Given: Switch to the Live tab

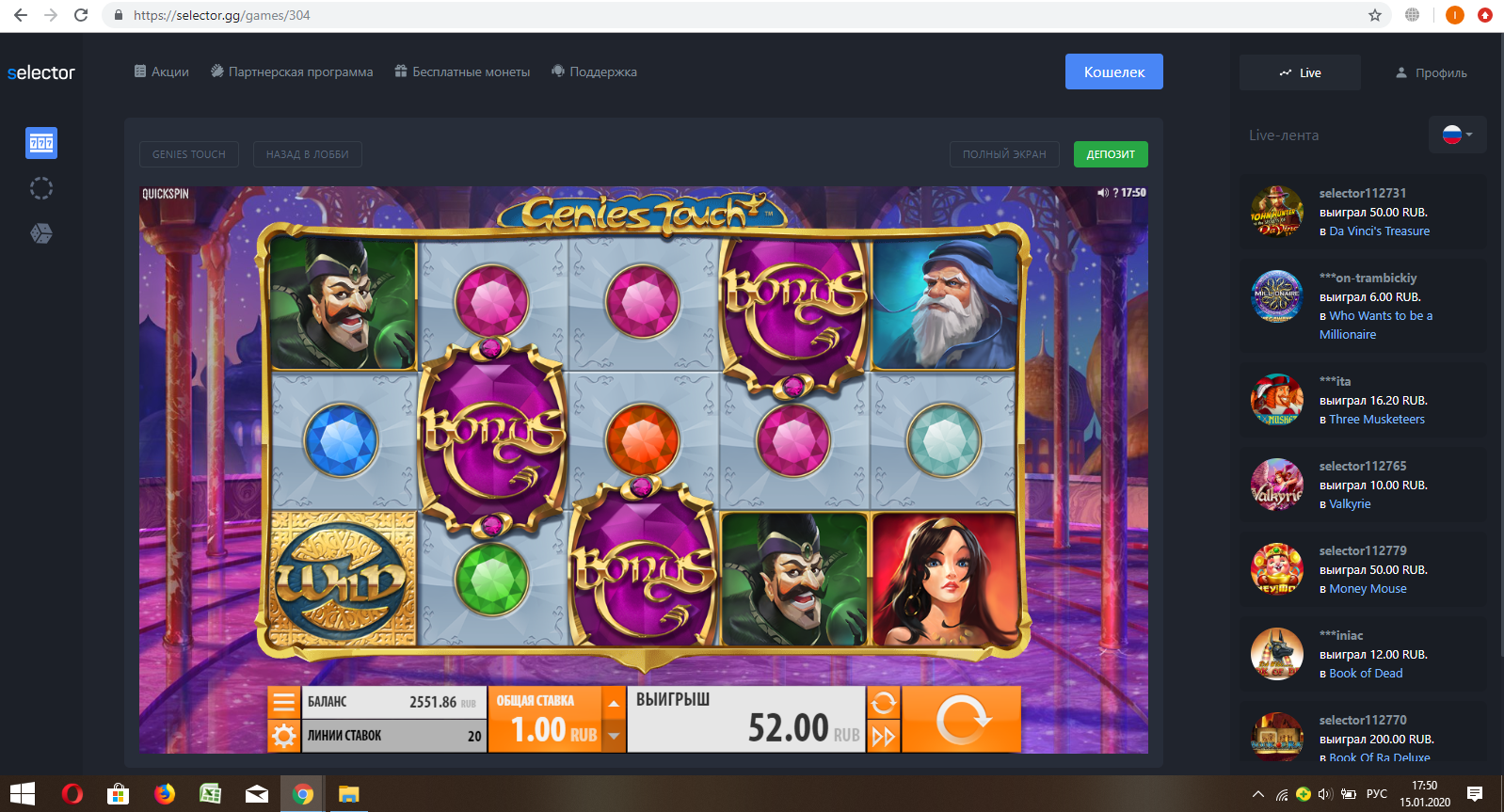Looking at the screenshot, I should click(x=1300, y=72).
